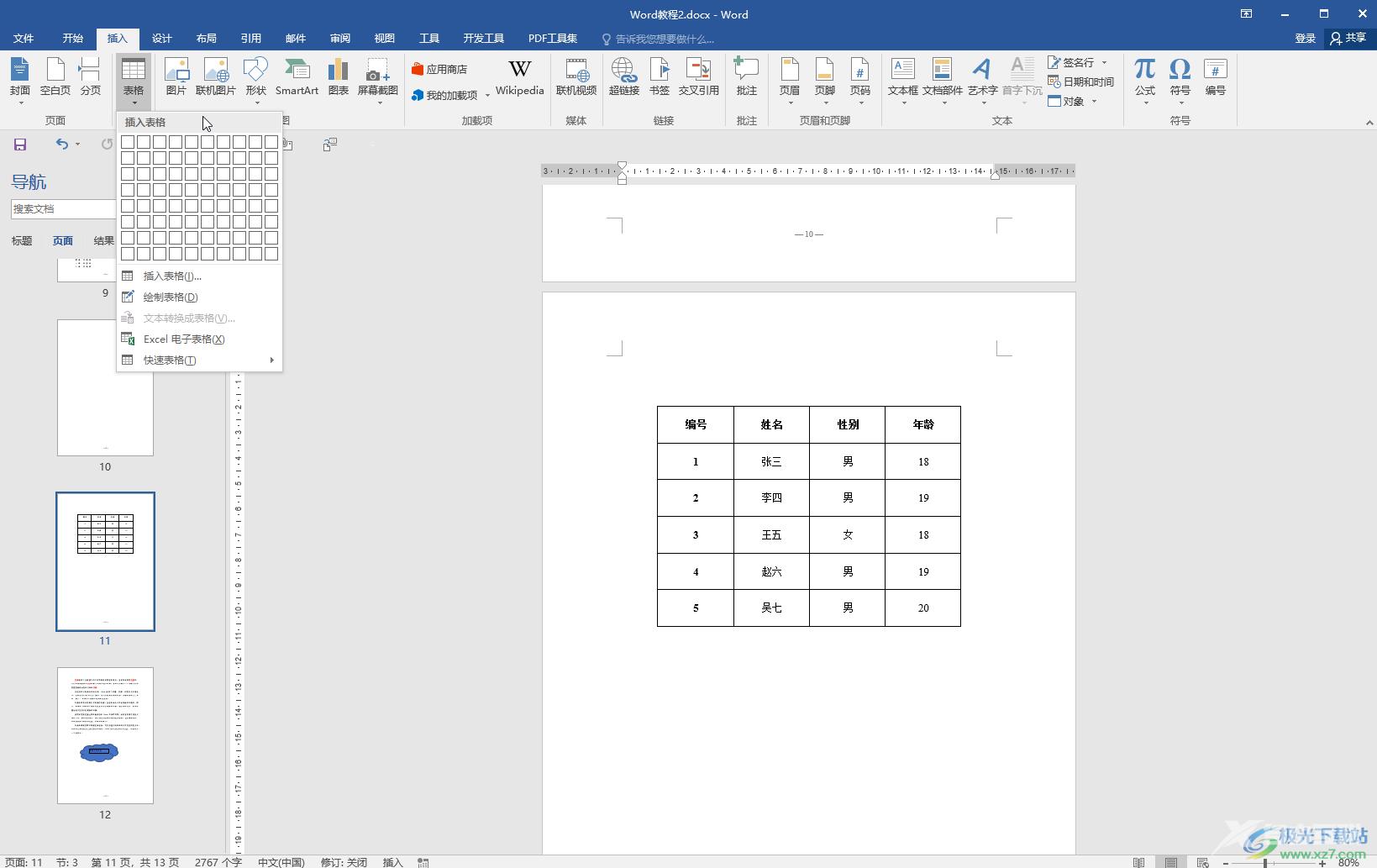Toggle Insert (插入) mode in status bar
This screenshot has width=1377, height=868.
tap(393, 862)
